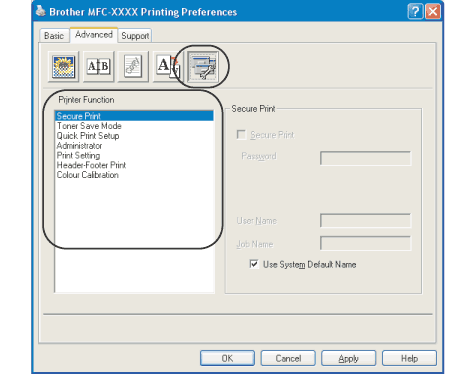Focus the Password input field
This screenshot has height=374, width=472.
point(366,158)
